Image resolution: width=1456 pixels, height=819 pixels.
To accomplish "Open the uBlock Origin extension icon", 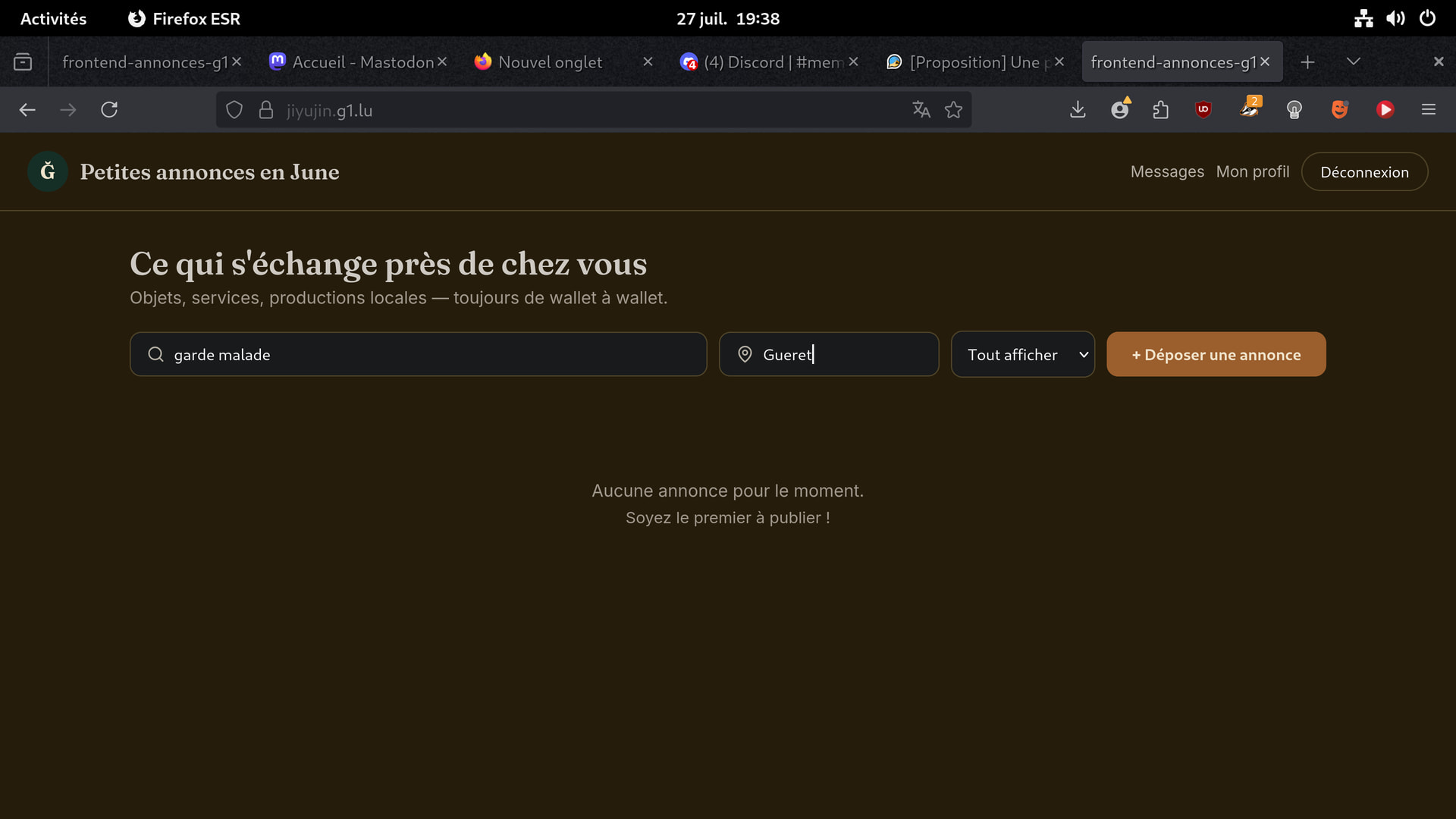I will click(1203, 110).
